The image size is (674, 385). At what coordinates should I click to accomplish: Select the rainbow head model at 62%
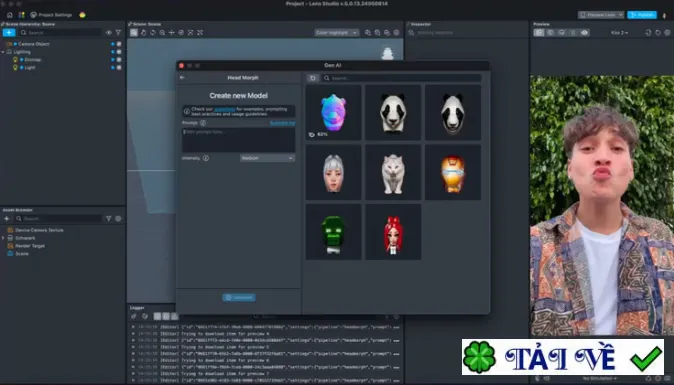333,112
